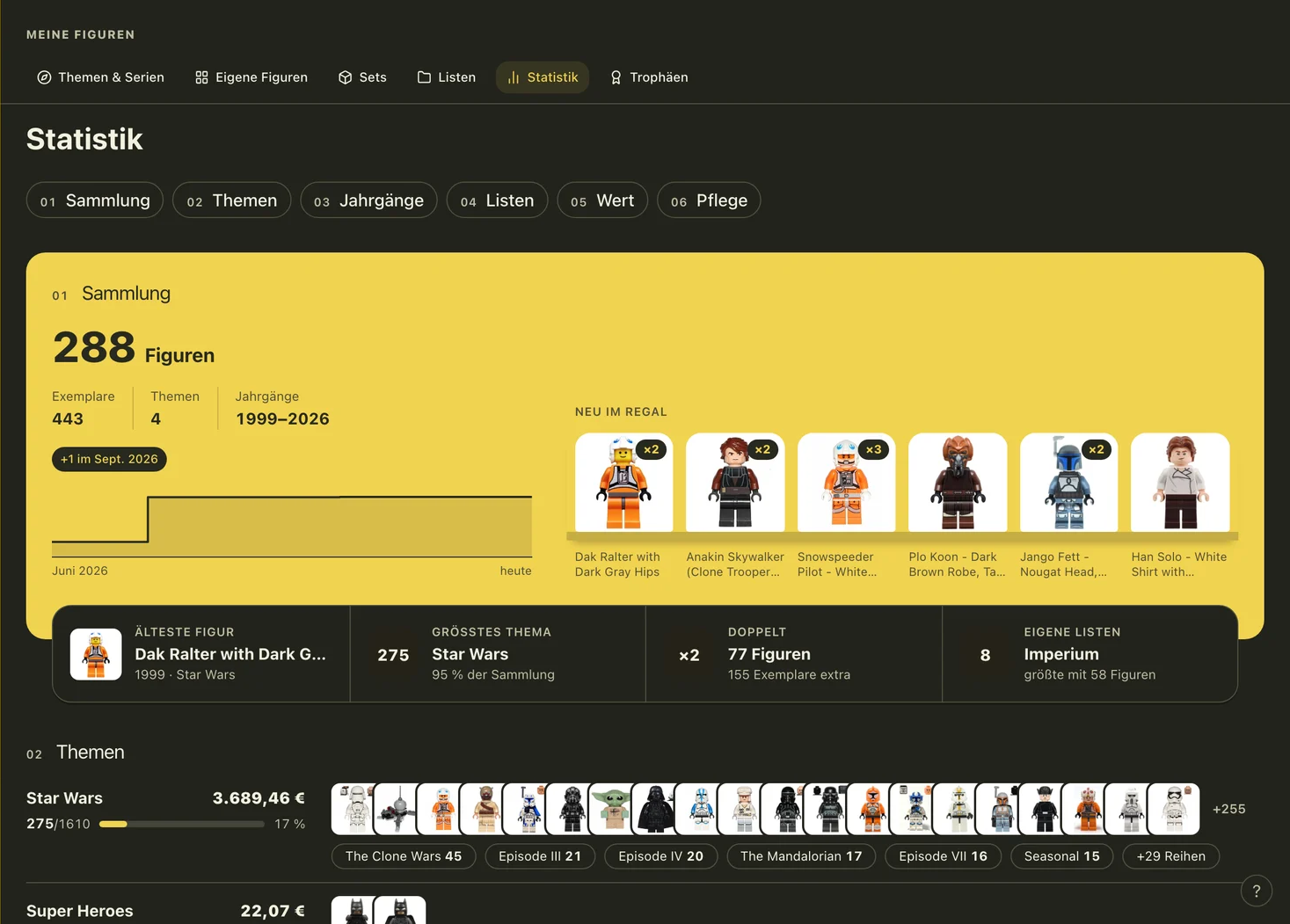The image size is (1290, 924).
Task: Click the 443 Exemplare value
Action: point(68,418)
